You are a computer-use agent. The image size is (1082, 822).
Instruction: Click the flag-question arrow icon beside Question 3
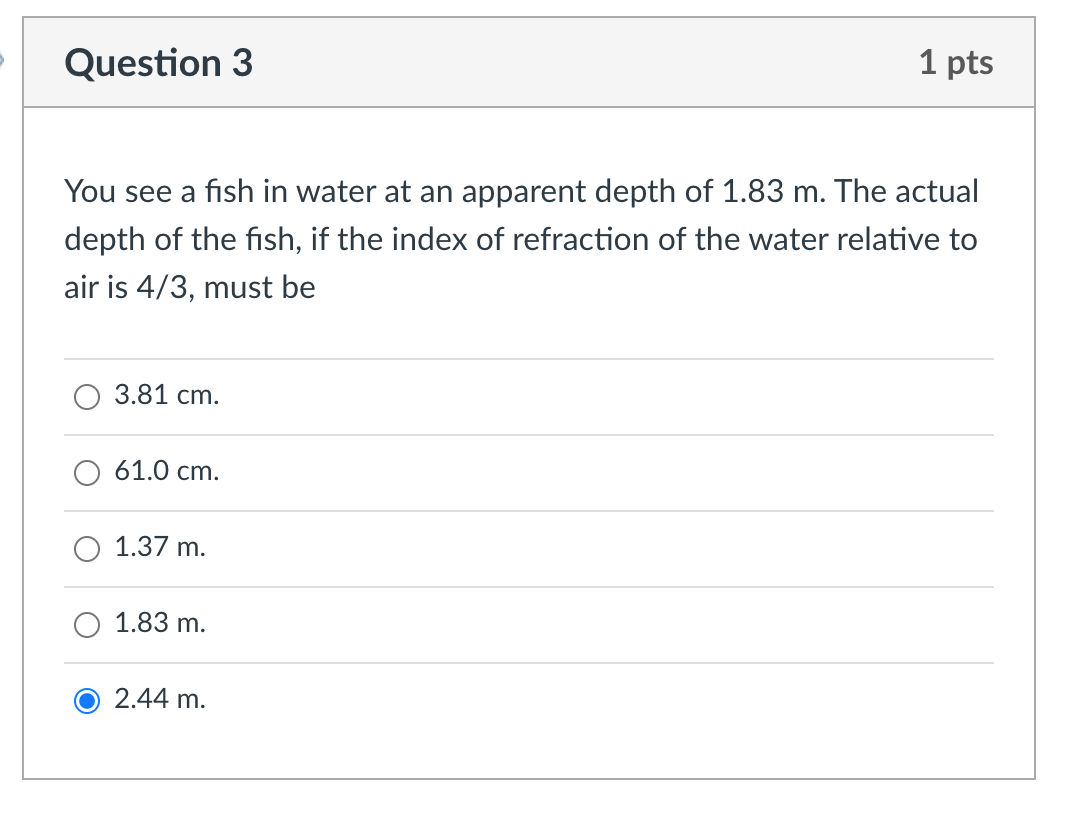tap(4, 62)
